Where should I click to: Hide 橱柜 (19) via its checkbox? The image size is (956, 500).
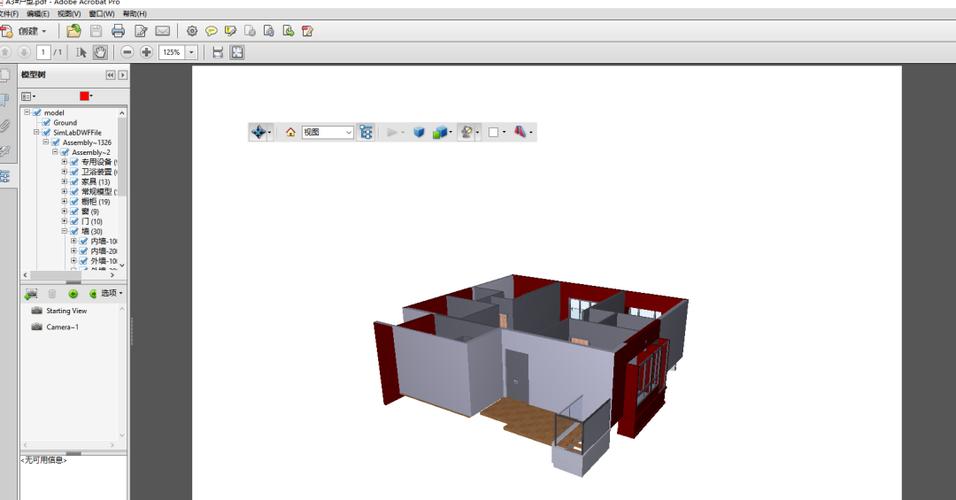pos(74,201)
